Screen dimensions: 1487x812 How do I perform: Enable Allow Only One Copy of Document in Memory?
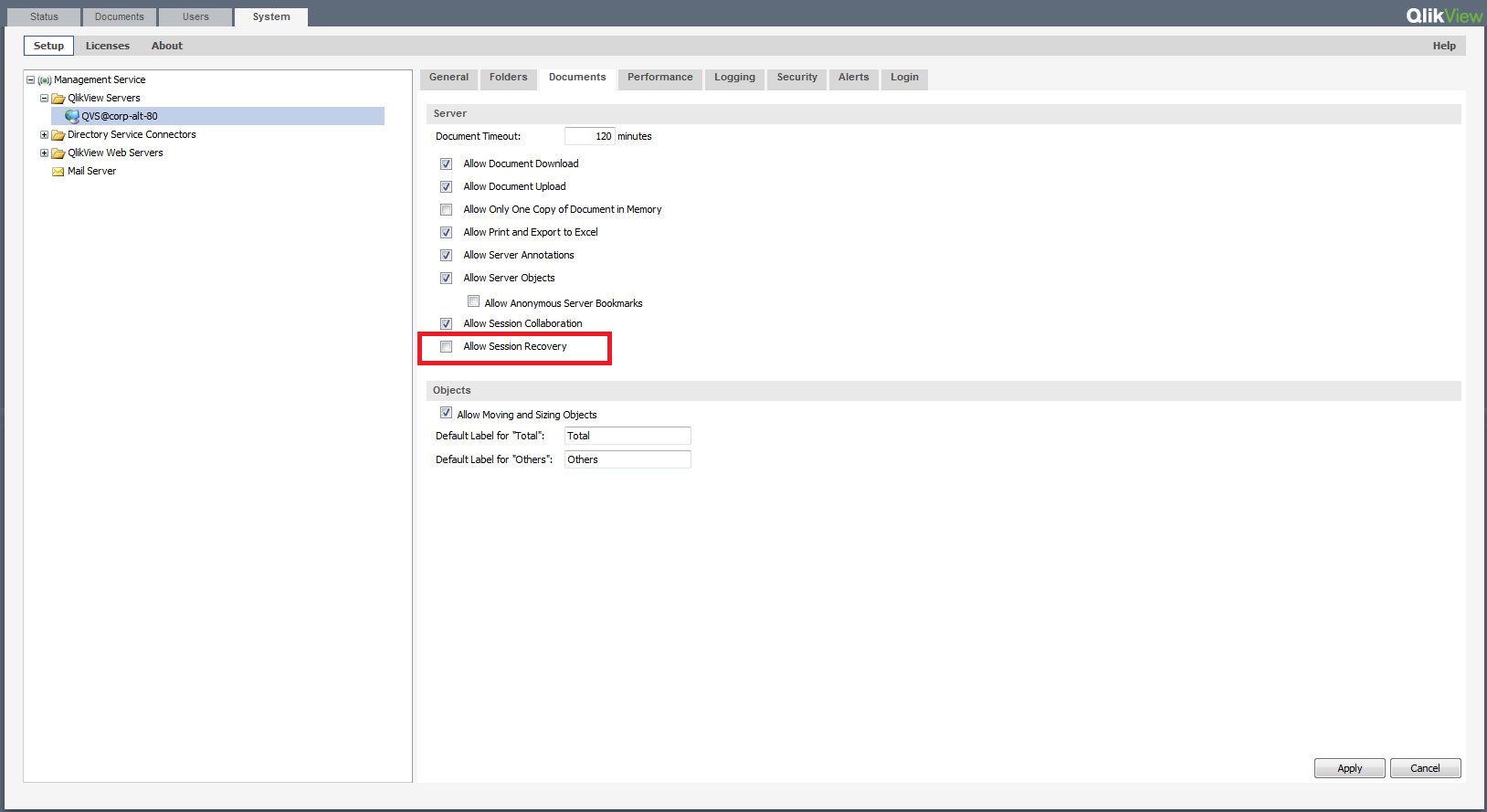446,210
